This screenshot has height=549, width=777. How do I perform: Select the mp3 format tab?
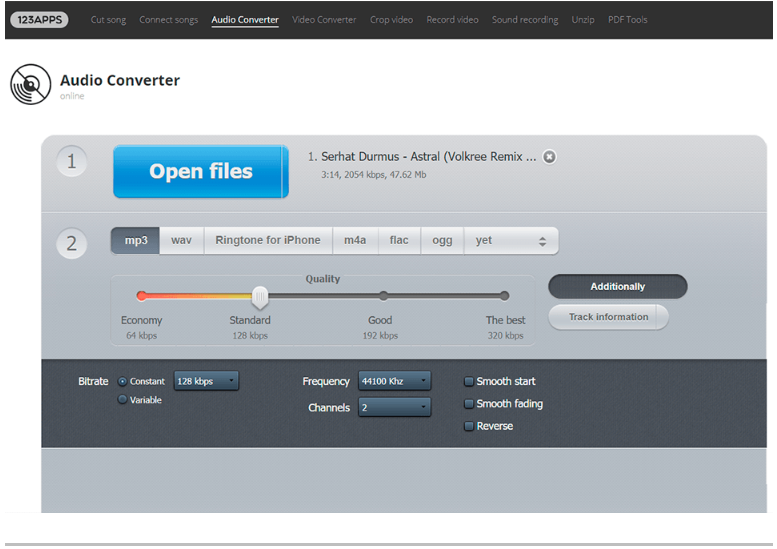(x=135, y=240)
